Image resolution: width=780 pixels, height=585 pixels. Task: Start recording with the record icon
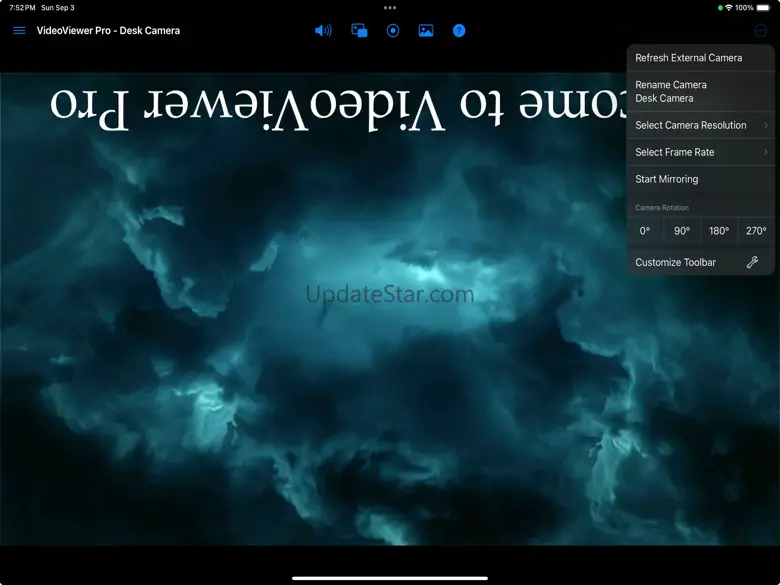point(392,31)
